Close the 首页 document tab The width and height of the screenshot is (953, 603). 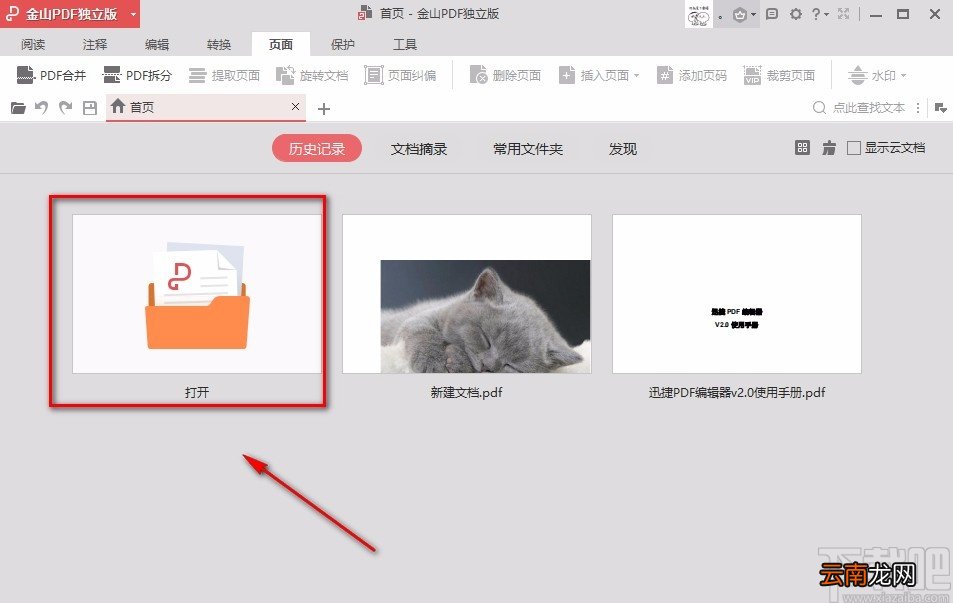click(295, 107)
